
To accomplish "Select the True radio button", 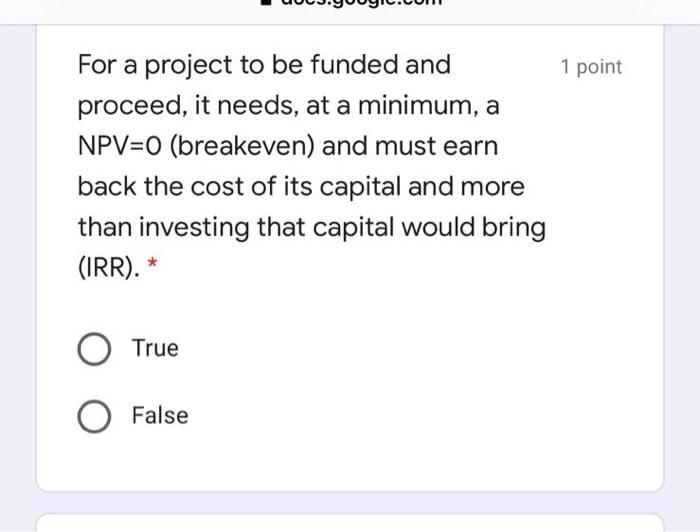I will [94, 349].
